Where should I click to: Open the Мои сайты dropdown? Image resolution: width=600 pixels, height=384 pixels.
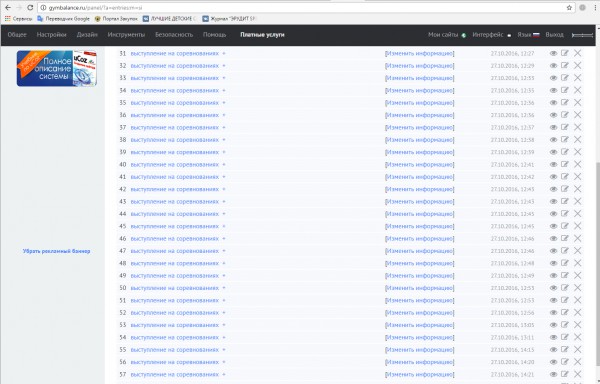[447, 35]
